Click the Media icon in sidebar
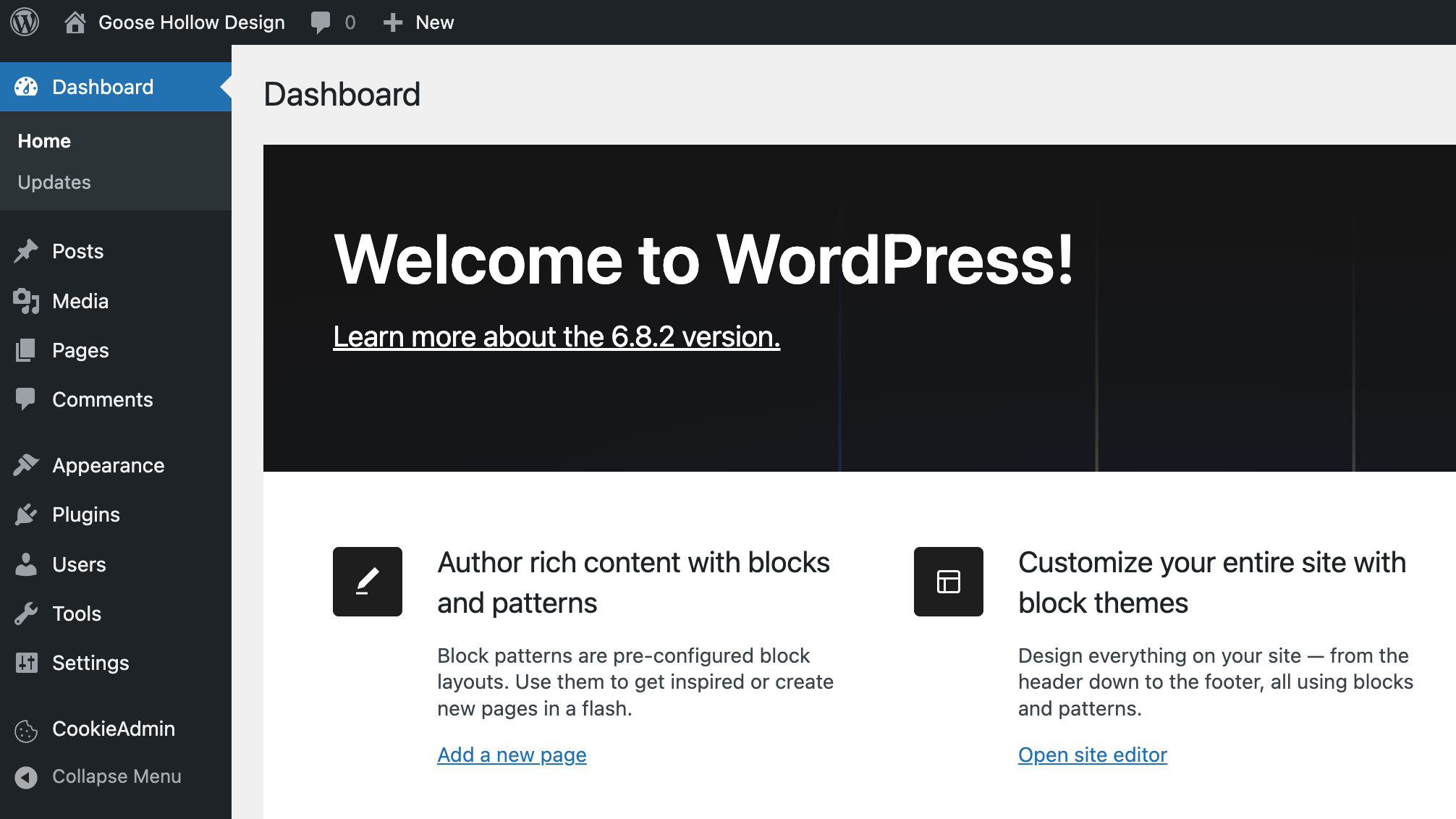1456x819 pixels. (26, 301)
